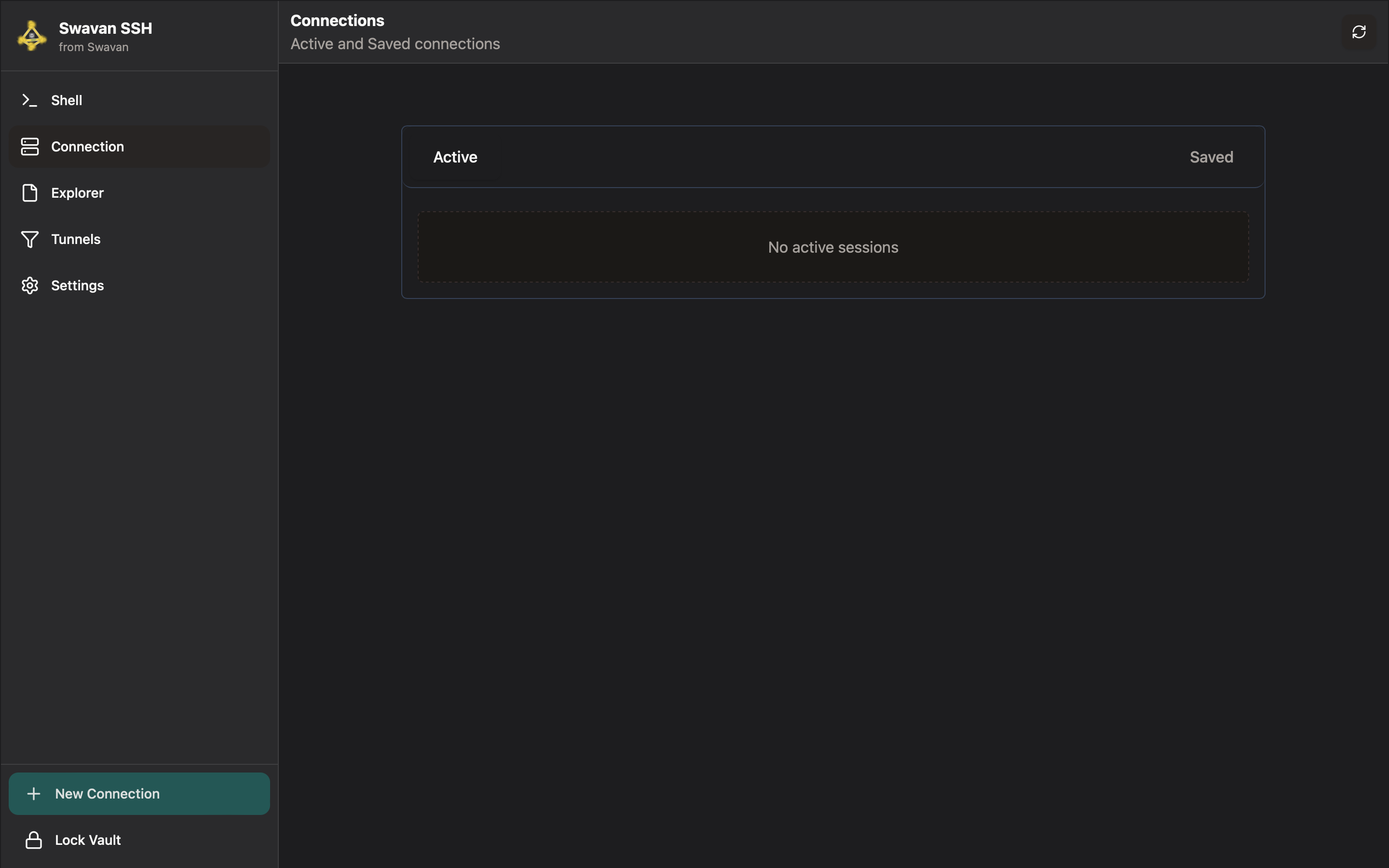Screen dimensions: 1389x868
Task: Open Explorer via its document icon
Action: (29, 193)
